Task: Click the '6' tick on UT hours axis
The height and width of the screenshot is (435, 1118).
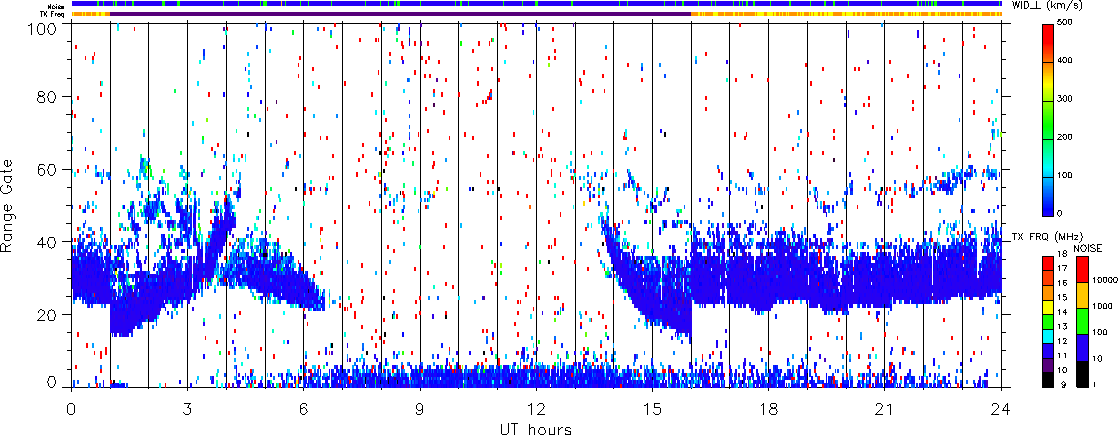Action: [x=304, y=410]
